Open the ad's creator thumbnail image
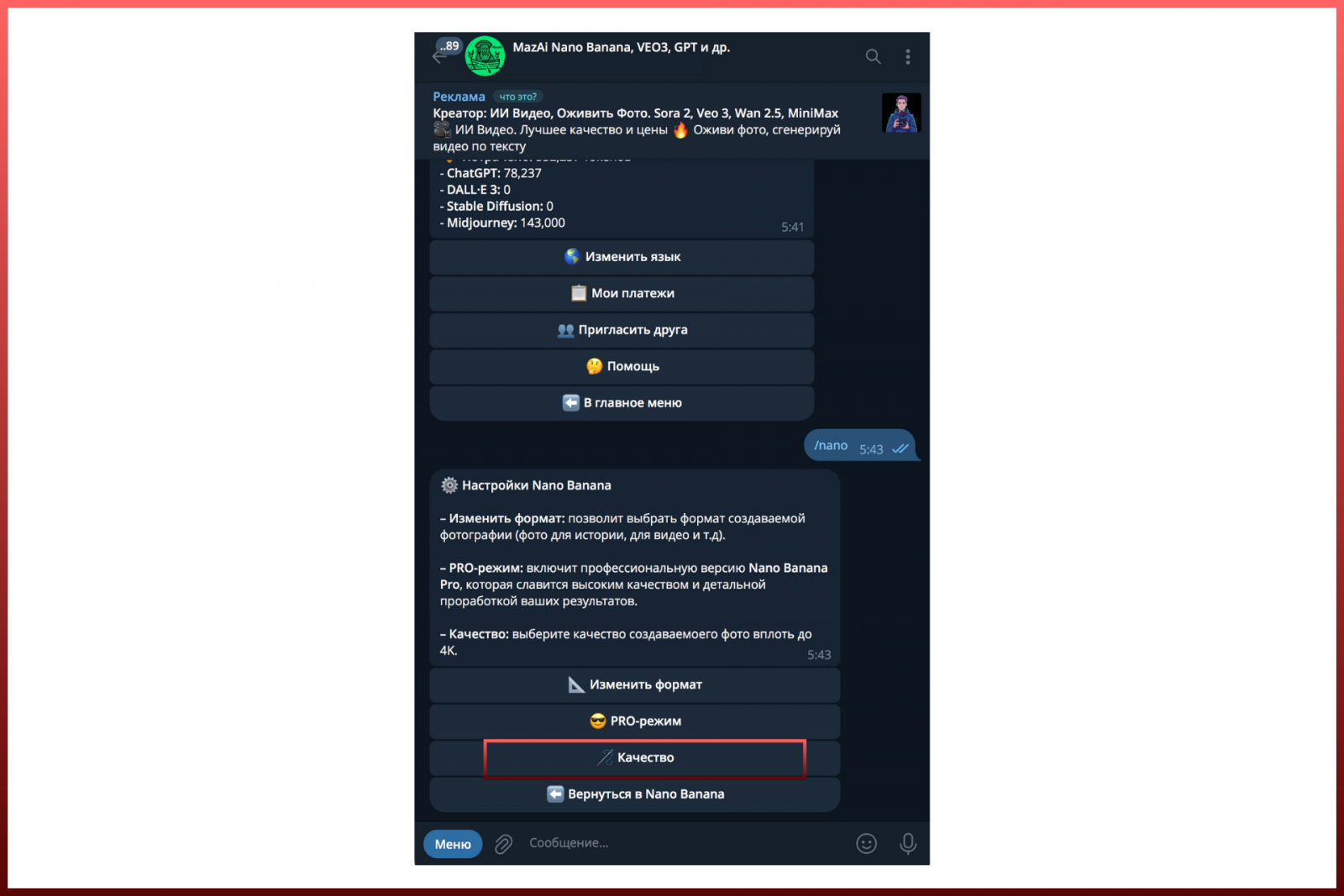1344x896 pixels. [x=901, y=113]
